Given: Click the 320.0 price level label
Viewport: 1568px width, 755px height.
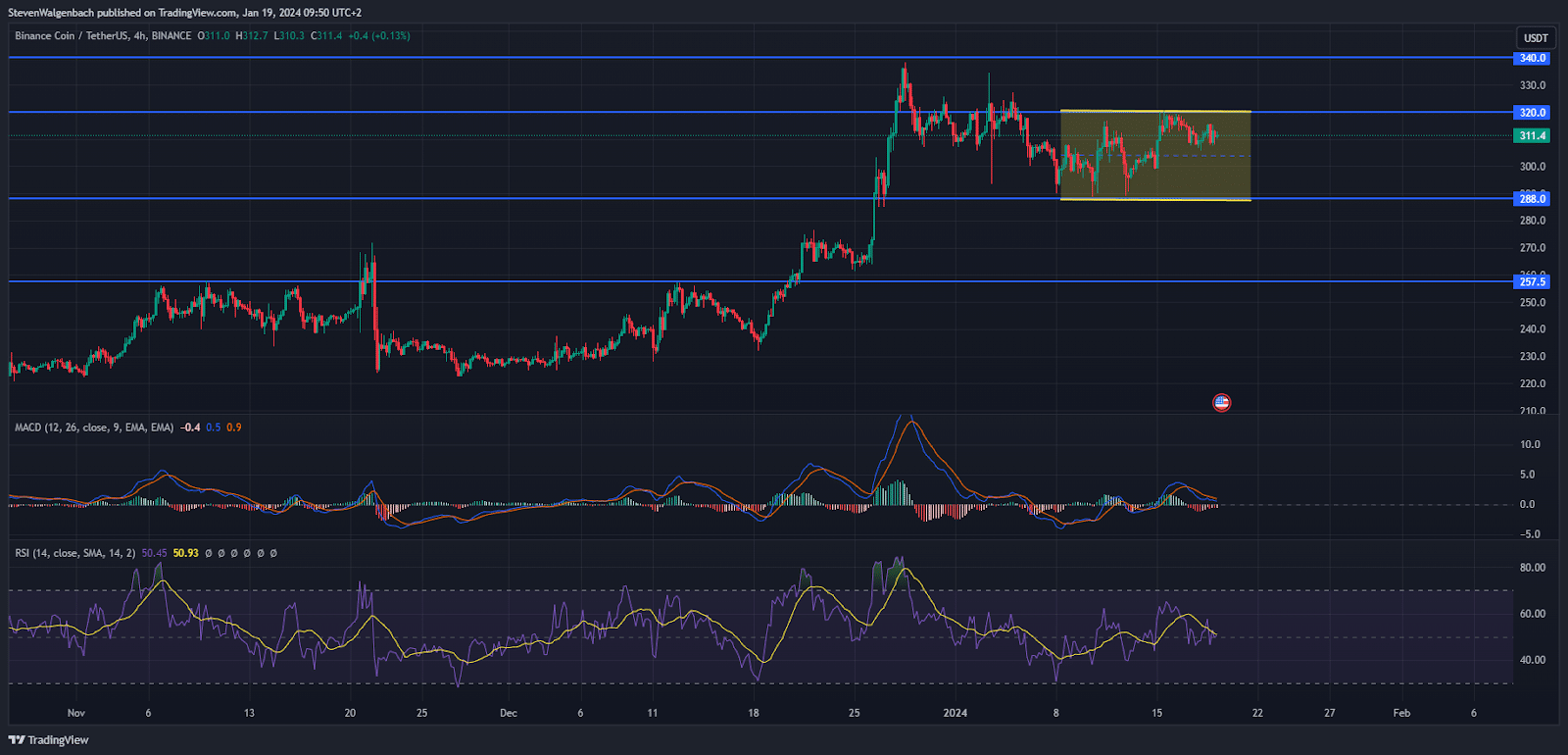Looking at the screenshot, I should pyautogui.click(x=1533, y=113).
